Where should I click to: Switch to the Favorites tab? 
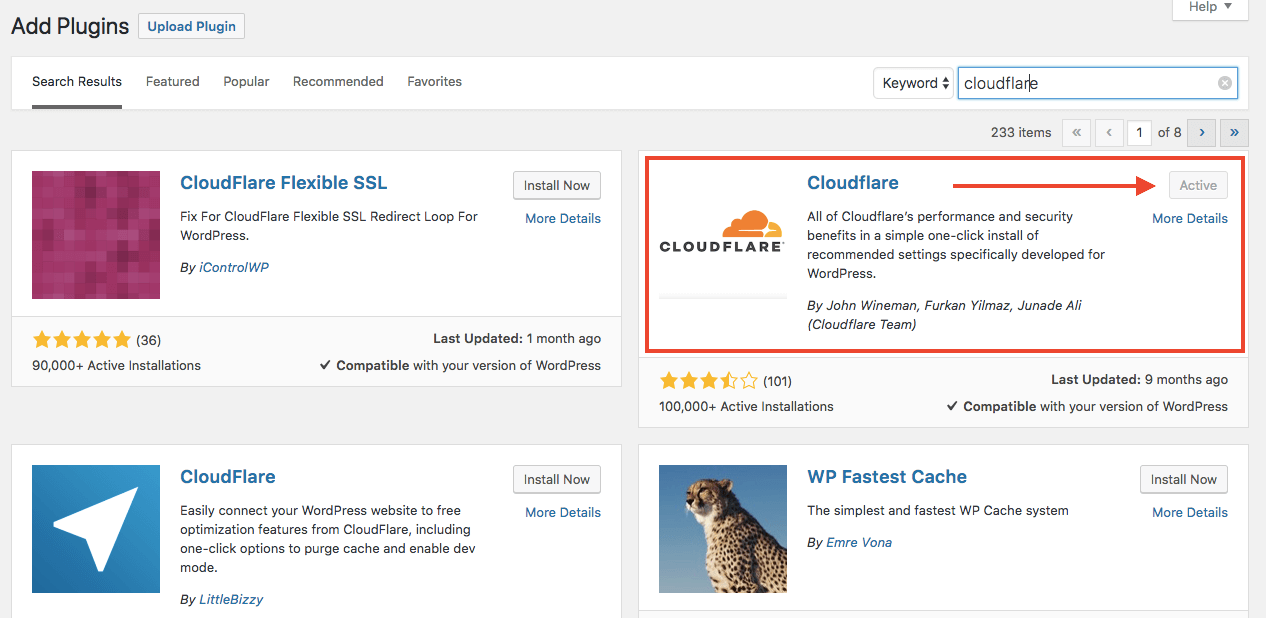pyautogui.click(x=435, y=82)
